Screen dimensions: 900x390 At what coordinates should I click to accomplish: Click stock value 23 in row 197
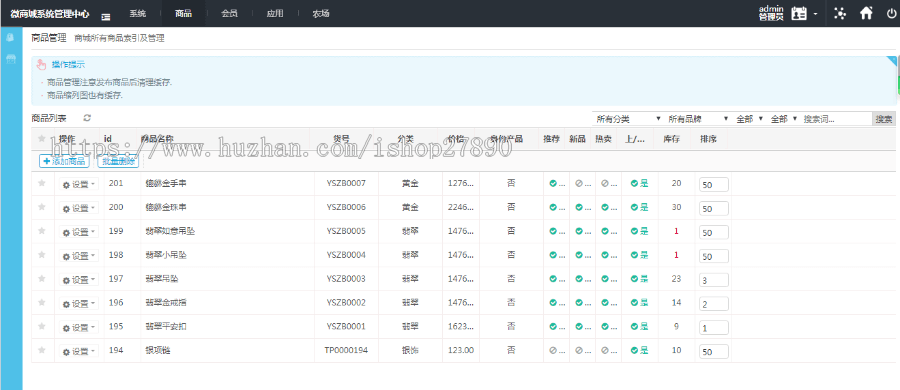676,279
